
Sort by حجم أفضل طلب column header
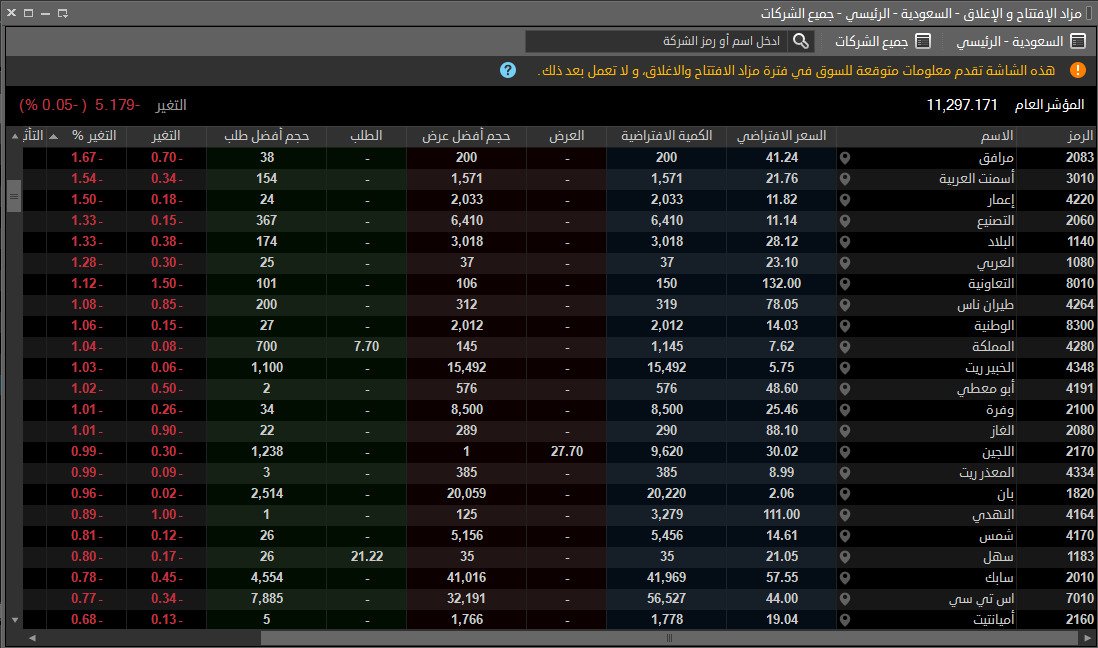(267, 136)
